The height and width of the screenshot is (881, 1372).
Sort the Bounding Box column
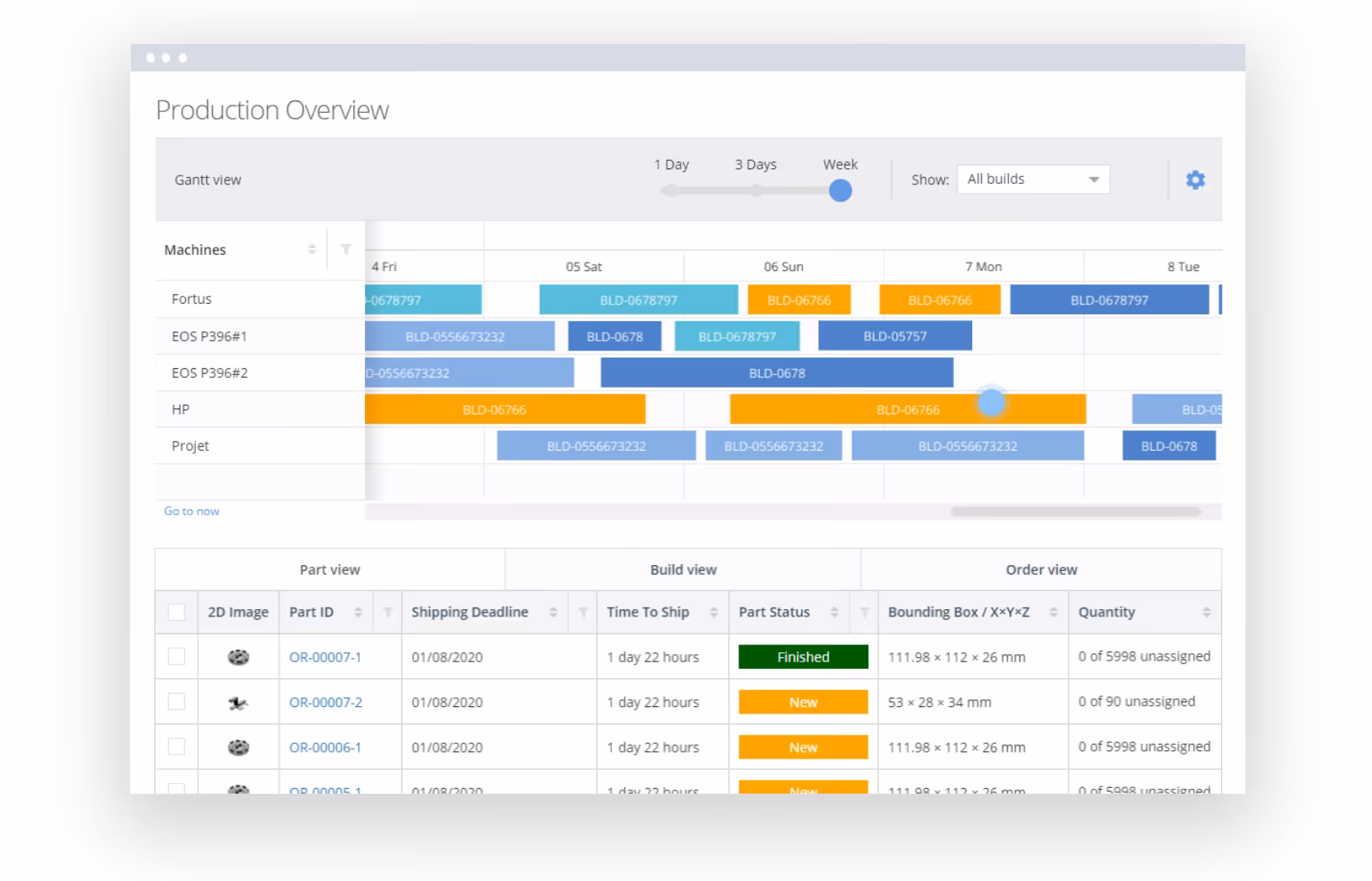tap(1053, 612)
